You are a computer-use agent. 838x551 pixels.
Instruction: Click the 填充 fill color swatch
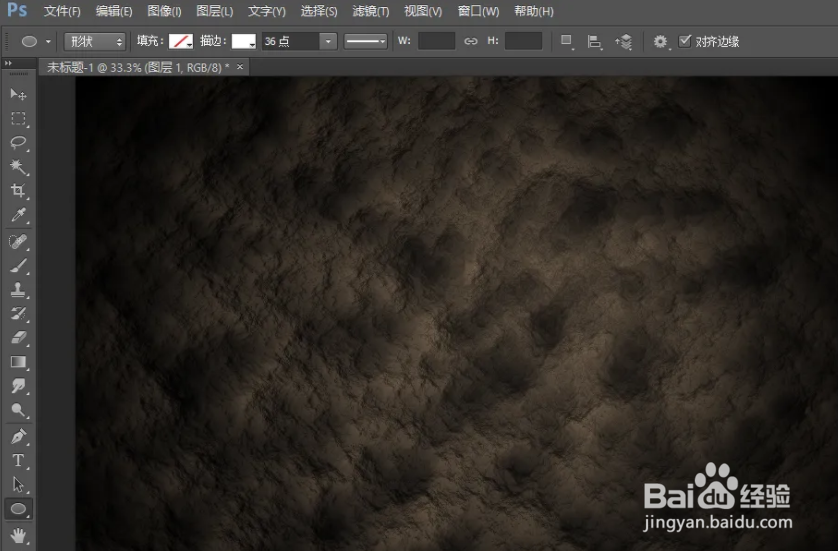(181, 41)
